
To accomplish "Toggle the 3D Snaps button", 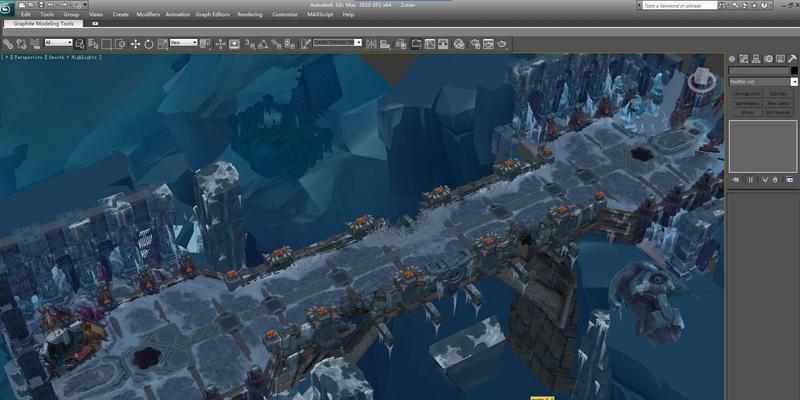I will 249,44.
